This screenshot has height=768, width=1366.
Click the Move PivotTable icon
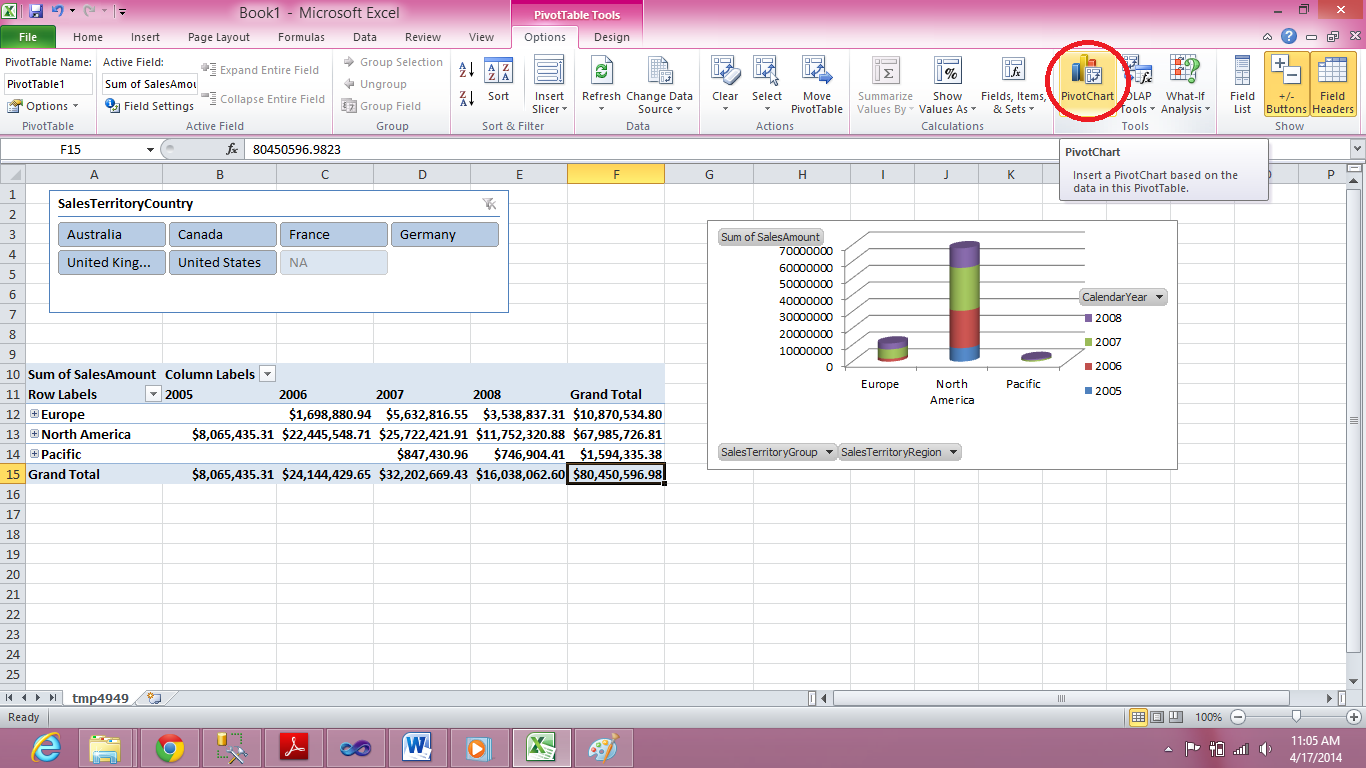tap(817, 72)
